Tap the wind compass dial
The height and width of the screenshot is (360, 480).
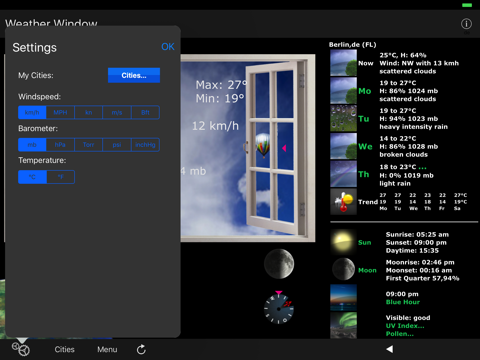279,308
